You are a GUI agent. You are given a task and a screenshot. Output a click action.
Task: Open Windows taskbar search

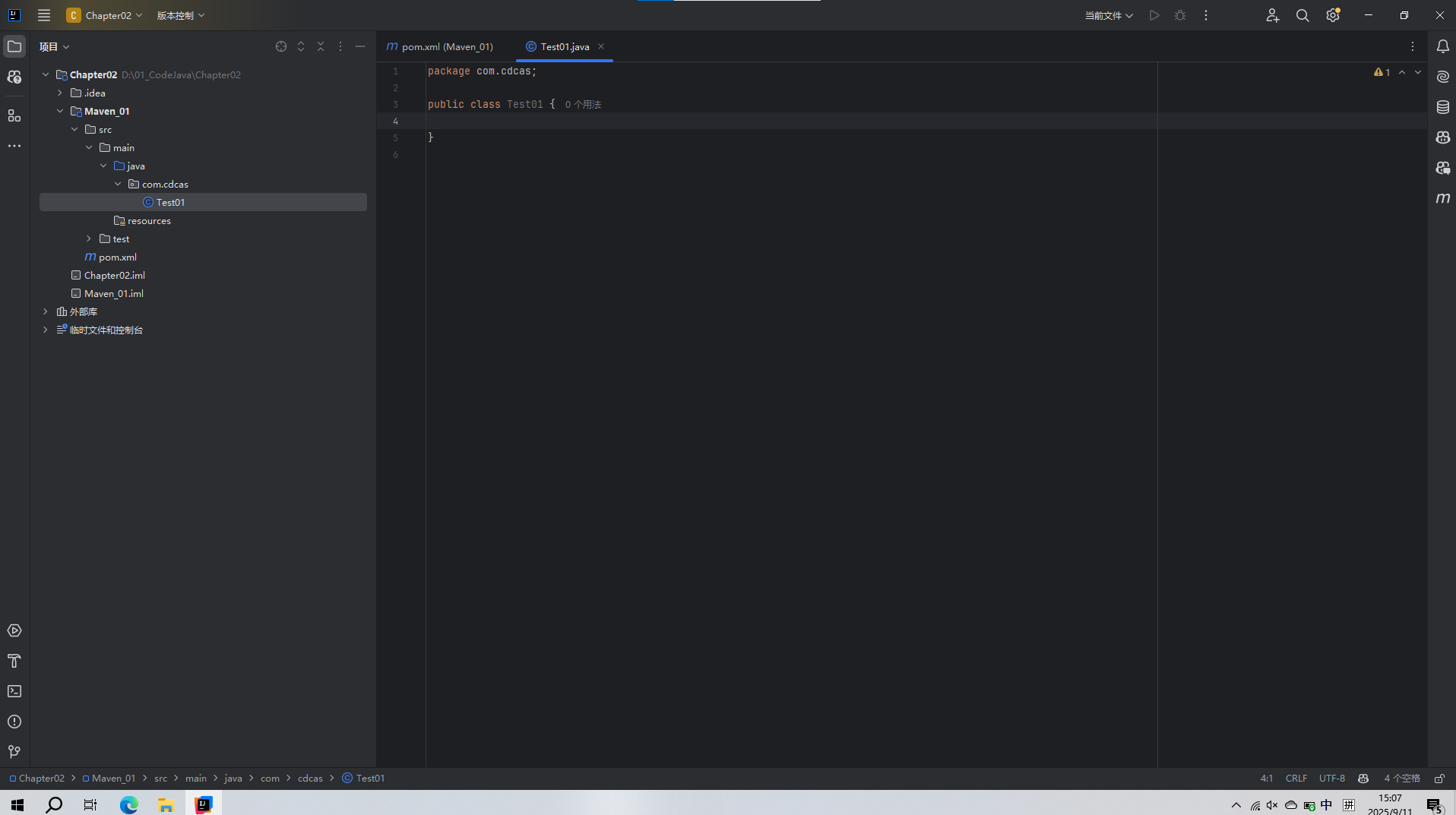54,804
